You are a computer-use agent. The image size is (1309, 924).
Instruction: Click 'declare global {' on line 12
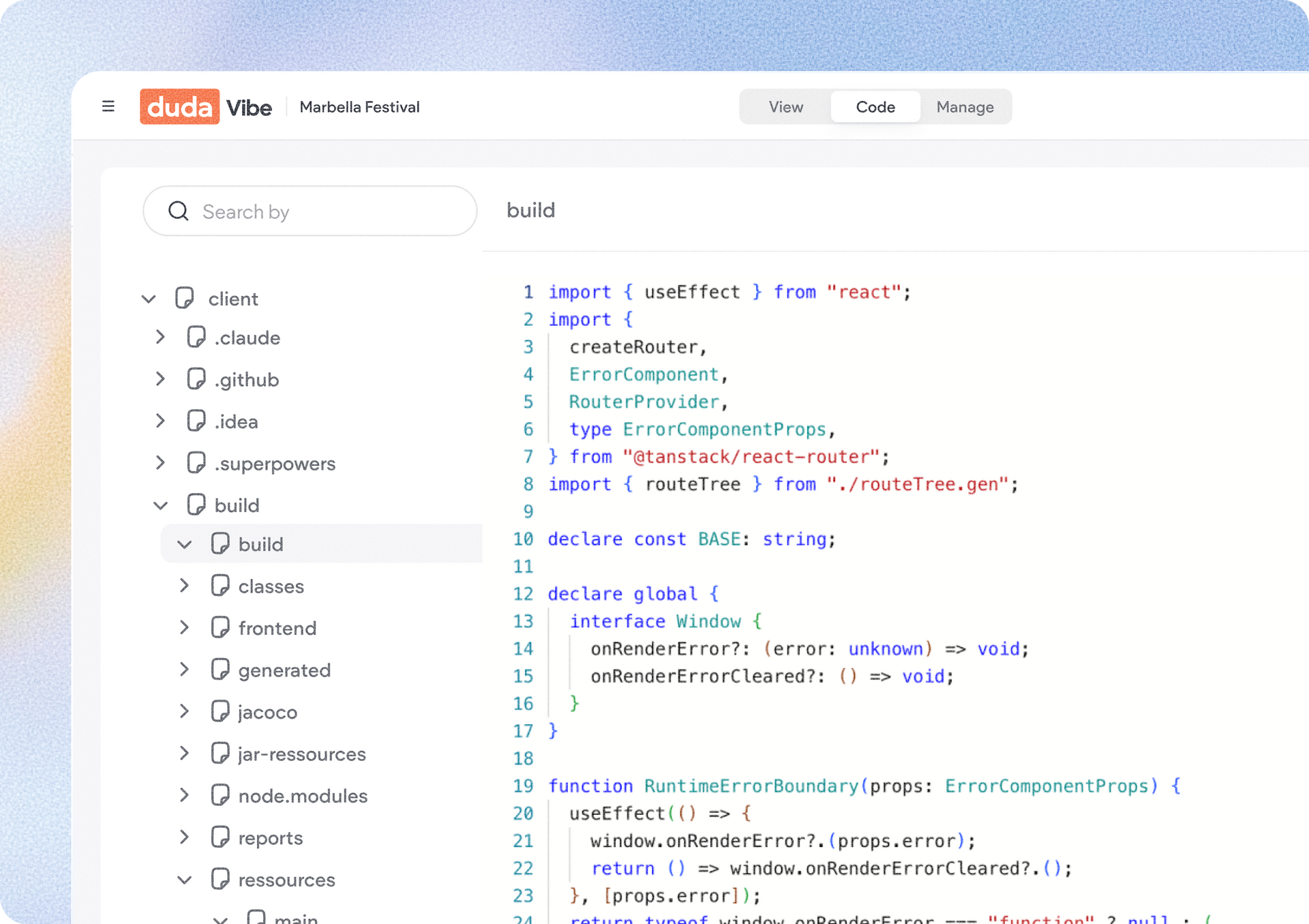point(633,594)
